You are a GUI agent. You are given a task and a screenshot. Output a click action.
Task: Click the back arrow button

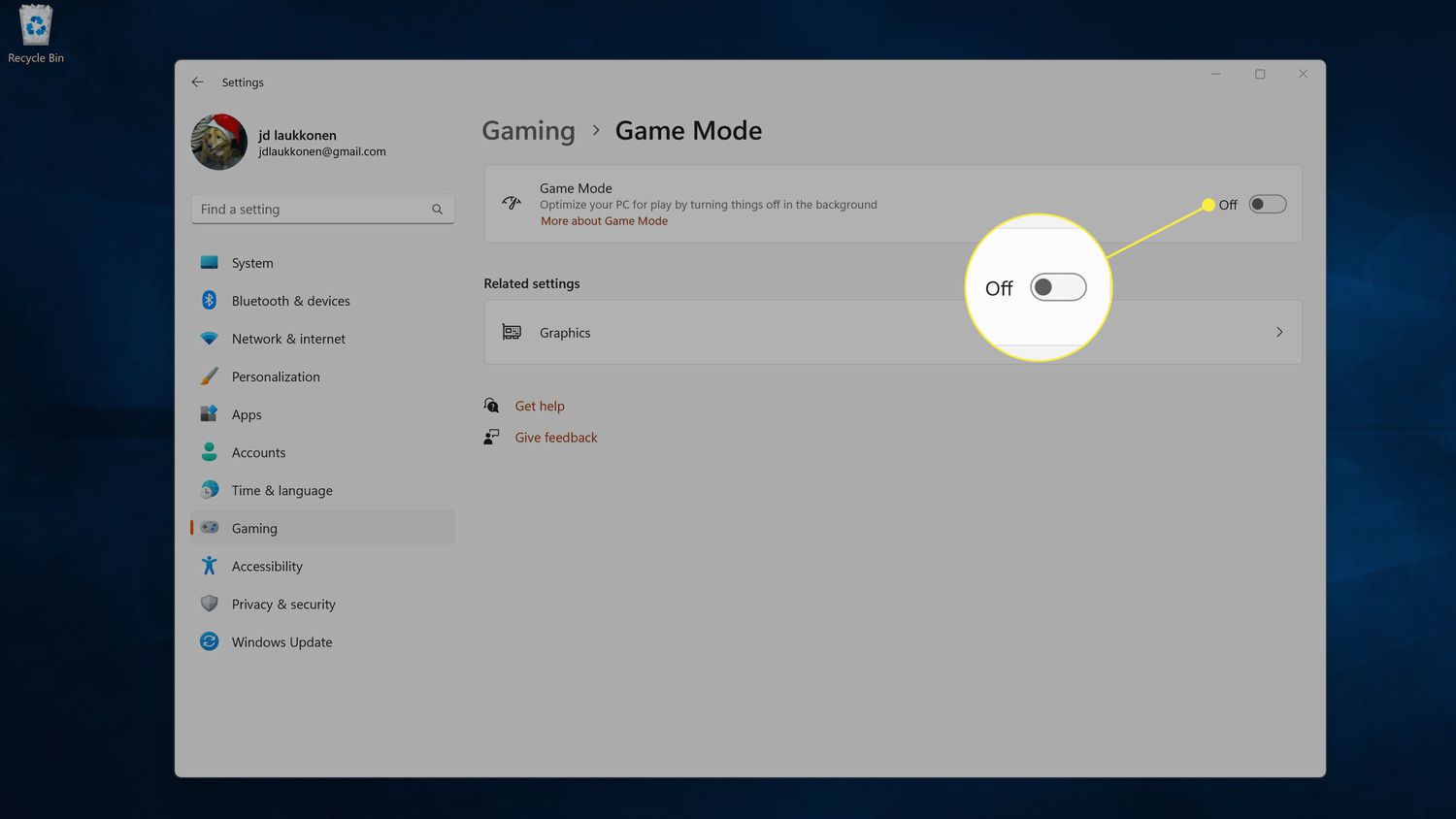coord(197,82)
